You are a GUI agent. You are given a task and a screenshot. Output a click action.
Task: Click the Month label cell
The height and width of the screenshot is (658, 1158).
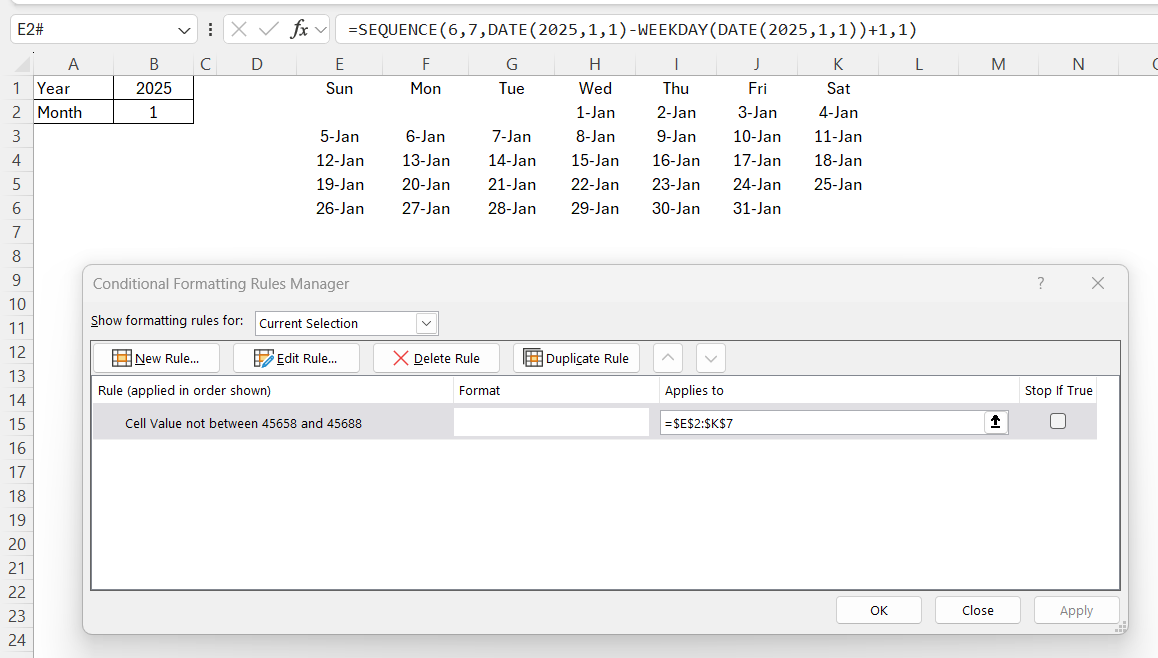(x=73, y=112)
